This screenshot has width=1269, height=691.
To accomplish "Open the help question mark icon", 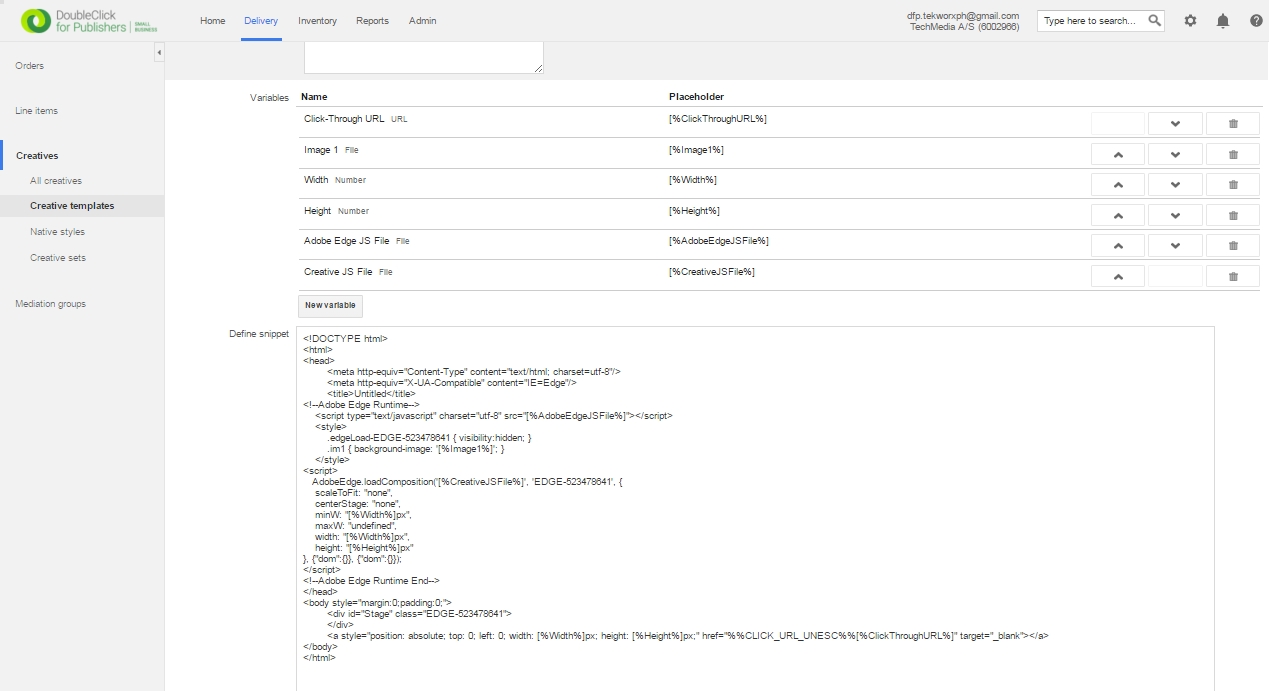I will coord(1256,20).
